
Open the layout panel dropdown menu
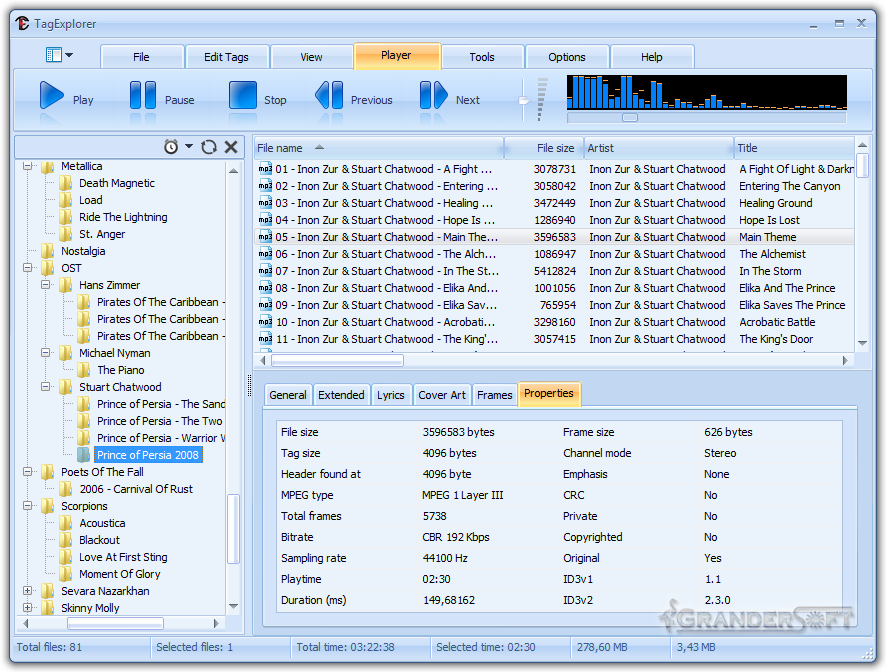[59, 56]
